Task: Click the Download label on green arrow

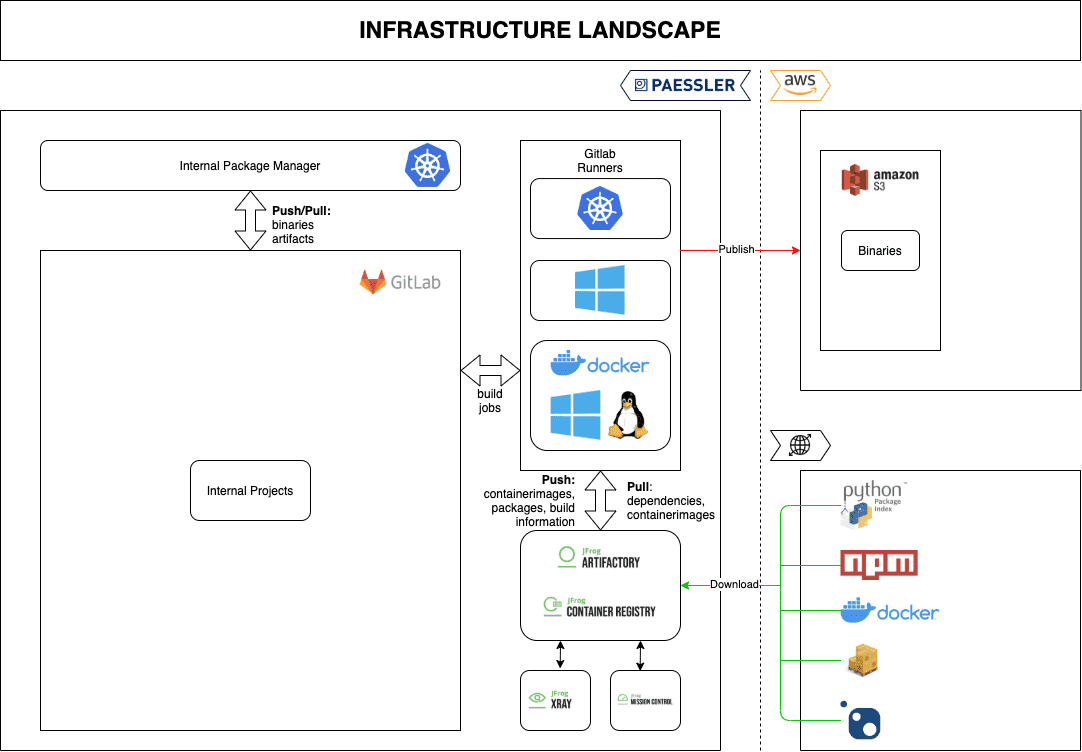Action: pyautogui.click(x=734, y=584)
